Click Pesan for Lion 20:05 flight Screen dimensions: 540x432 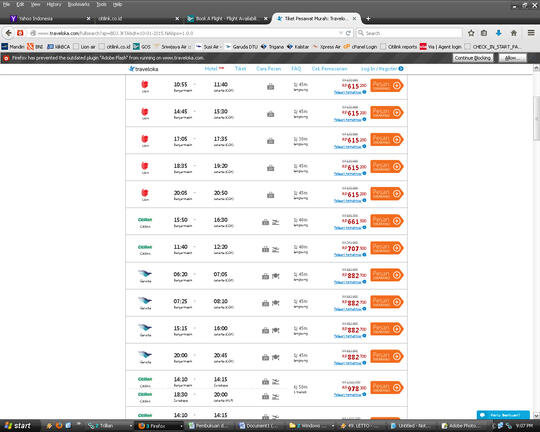(387, 194)
